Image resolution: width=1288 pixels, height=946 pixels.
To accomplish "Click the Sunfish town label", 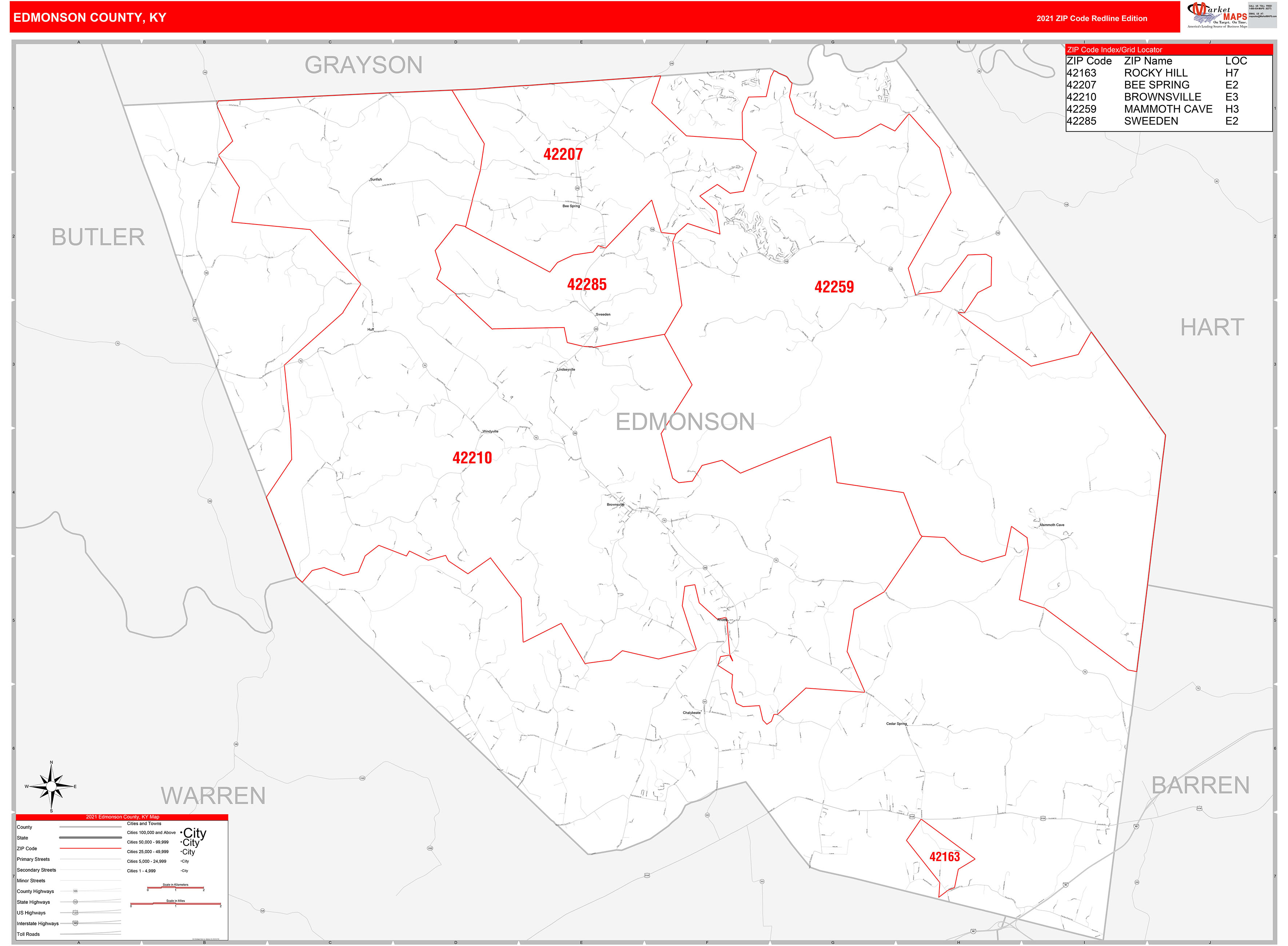I will coord(375,179).
